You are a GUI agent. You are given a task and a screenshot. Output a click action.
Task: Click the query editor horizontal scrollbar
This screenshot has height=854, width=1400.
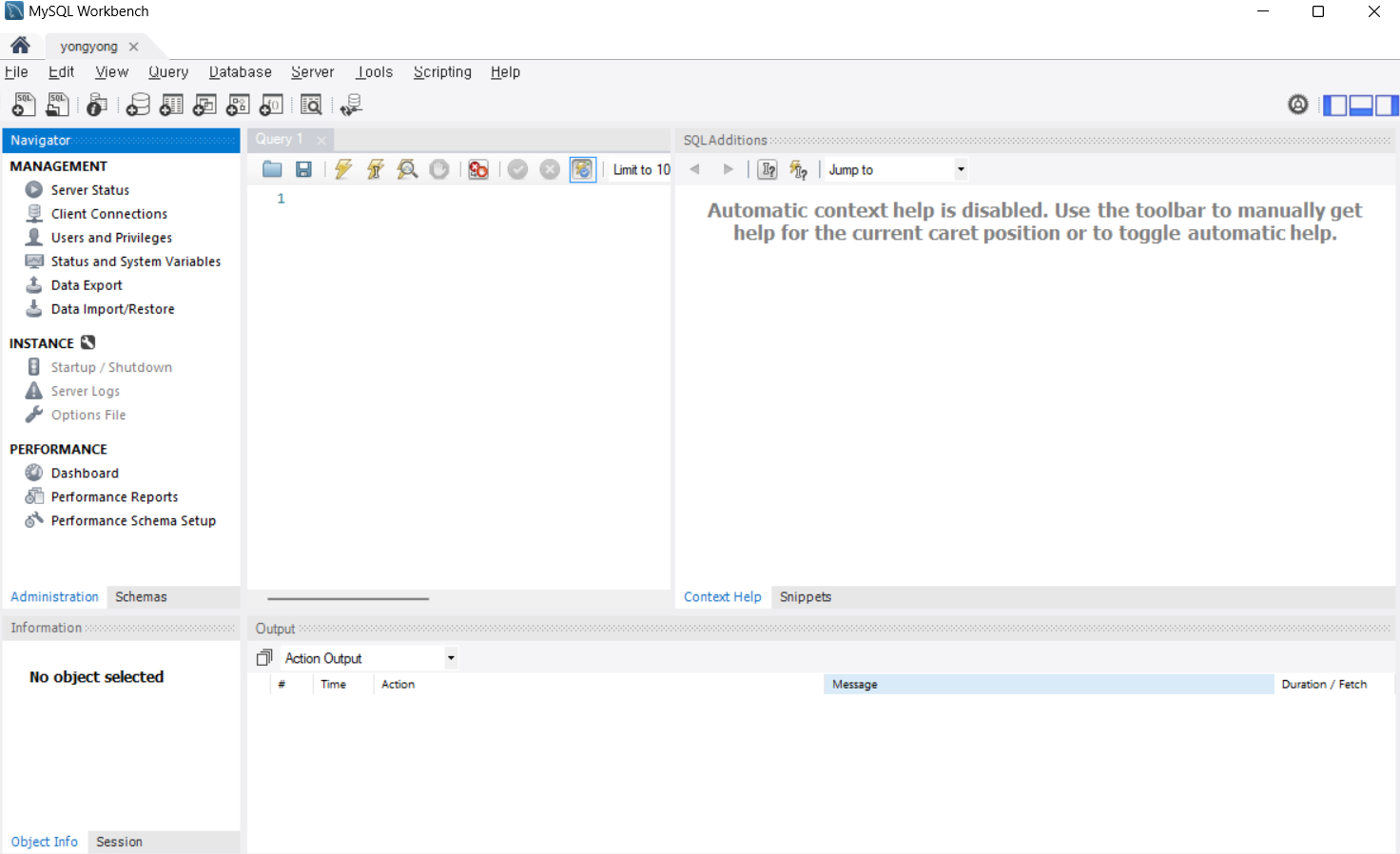[x=348, y=598]
